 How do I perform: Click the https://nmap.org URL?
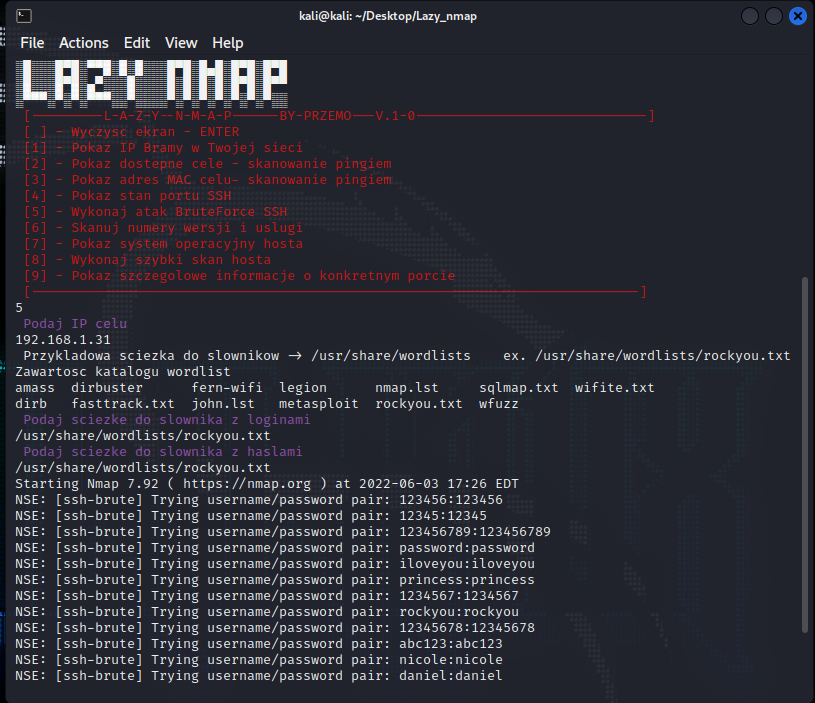click(x=247, y=484)
